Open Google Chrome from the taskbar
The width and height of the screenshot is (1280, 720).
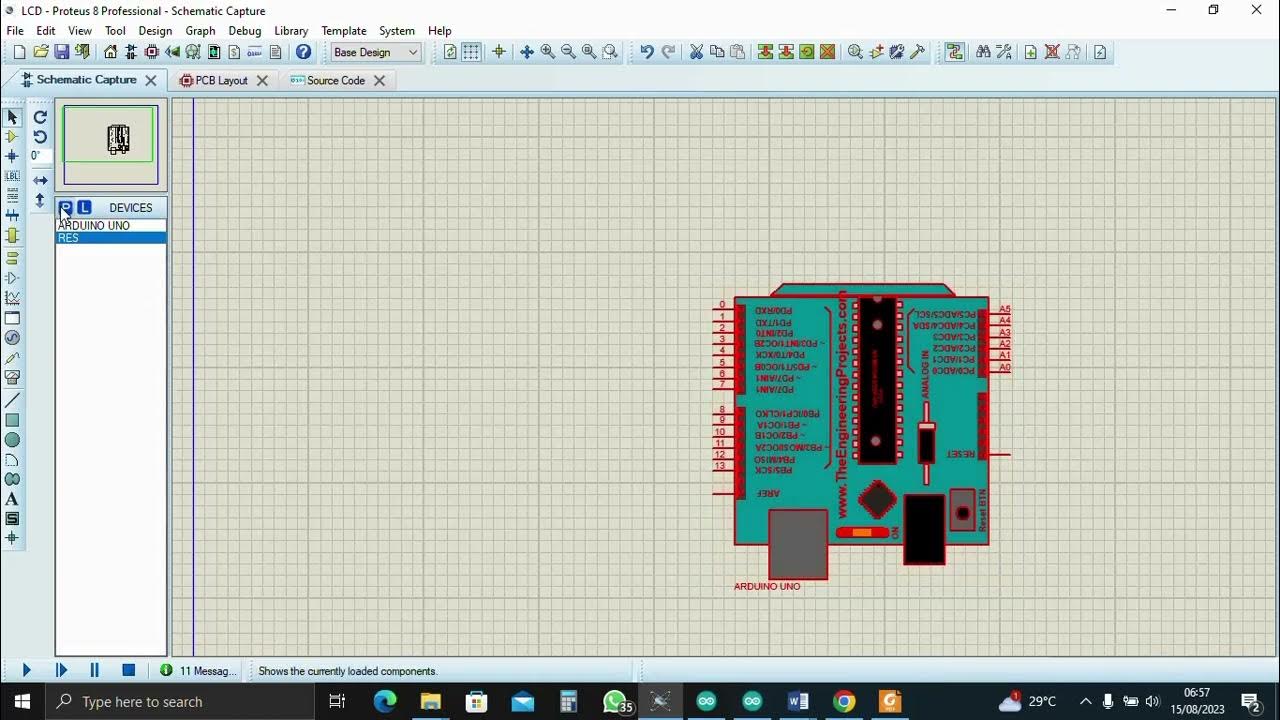tap(844, 702)
